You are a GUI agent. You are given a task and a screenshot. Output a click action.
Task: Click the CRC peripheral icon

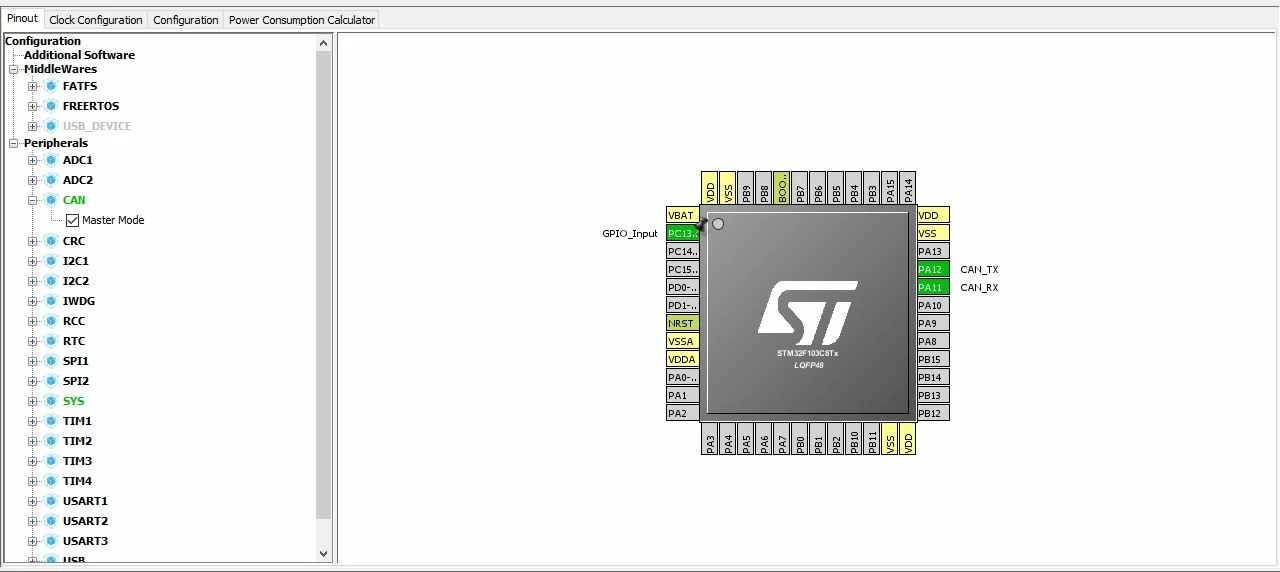point(50,241)
